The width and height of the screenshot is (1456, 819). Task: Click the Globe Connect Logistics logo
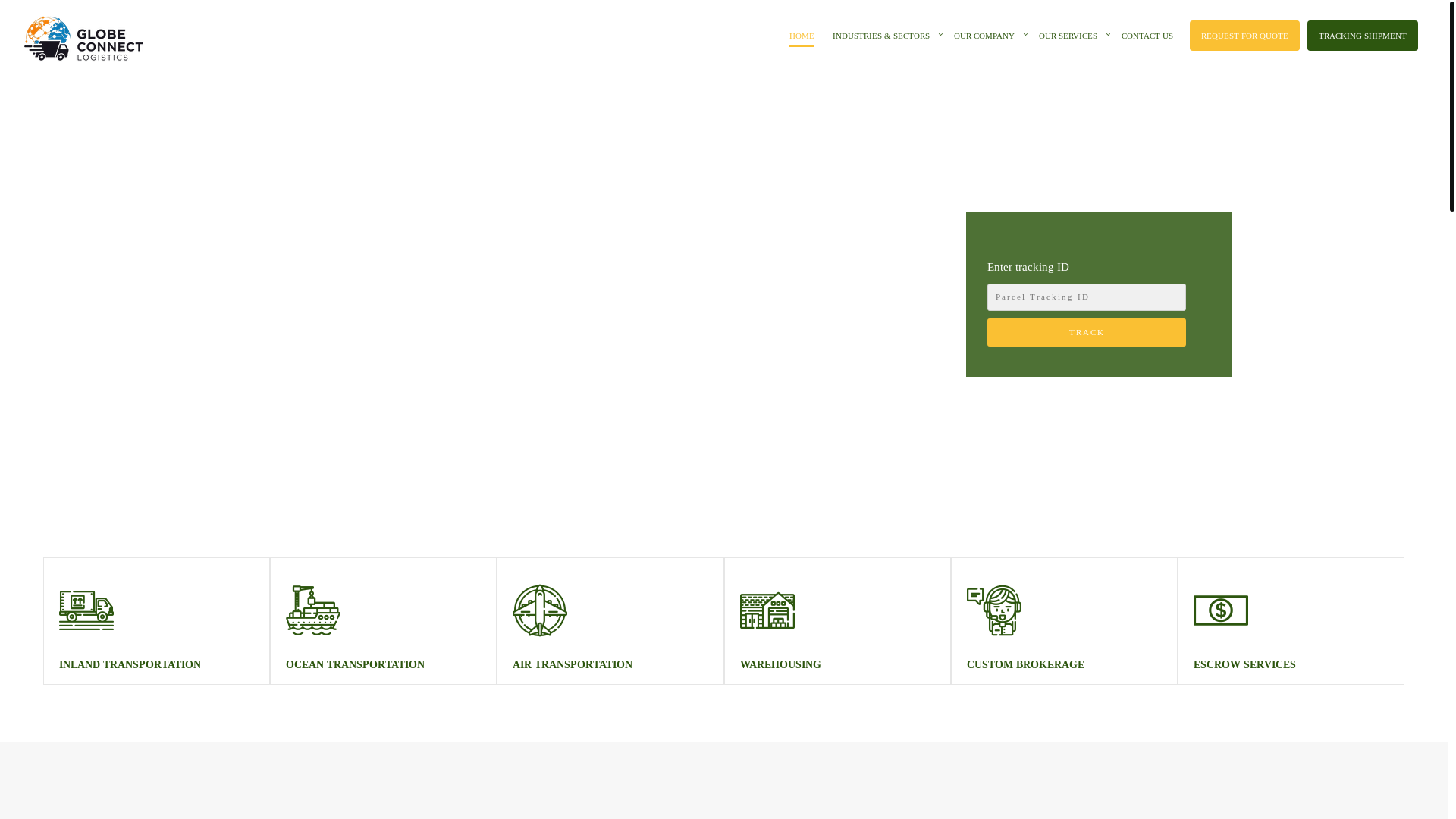(x=83, y=38)
